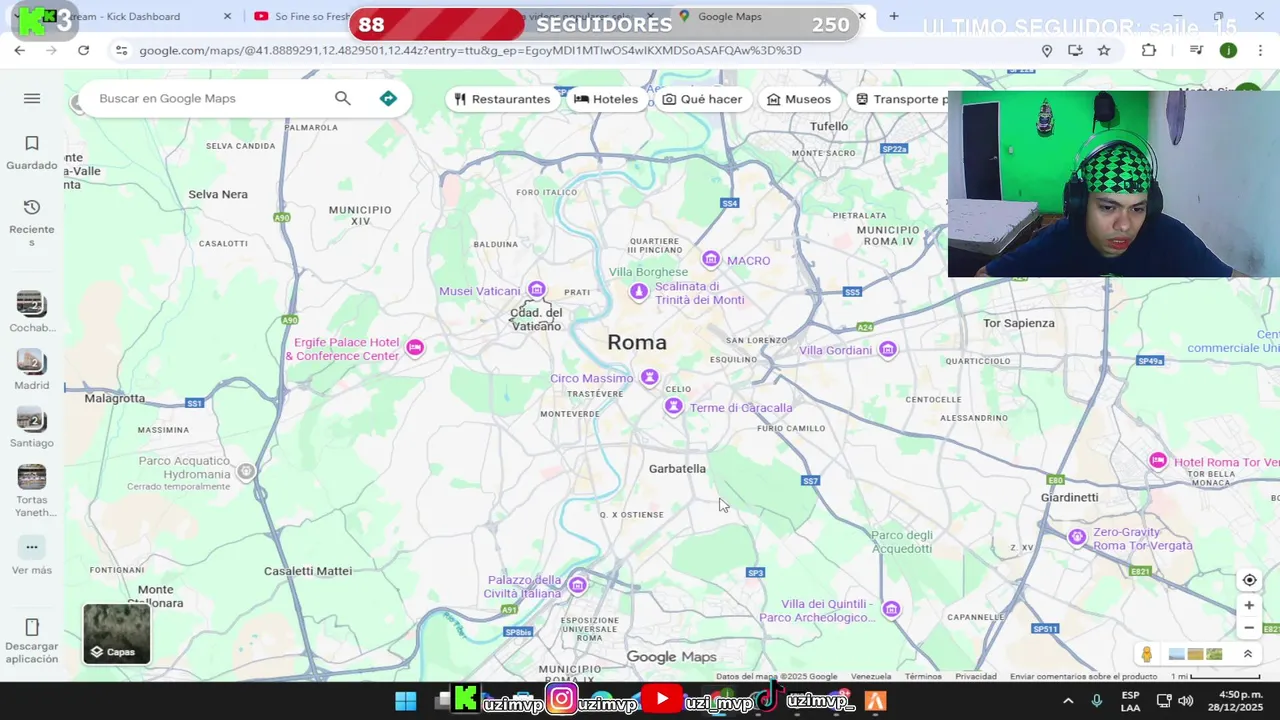1280x720 pixels.
Task: Open Términos link in map footer
Action: pyautogui.click(x=923, y=677)
